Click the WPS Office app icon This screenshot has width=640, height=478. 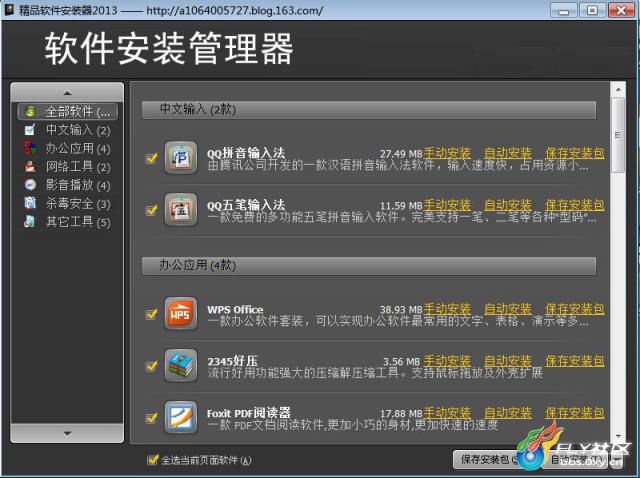[x=181, y=314]
